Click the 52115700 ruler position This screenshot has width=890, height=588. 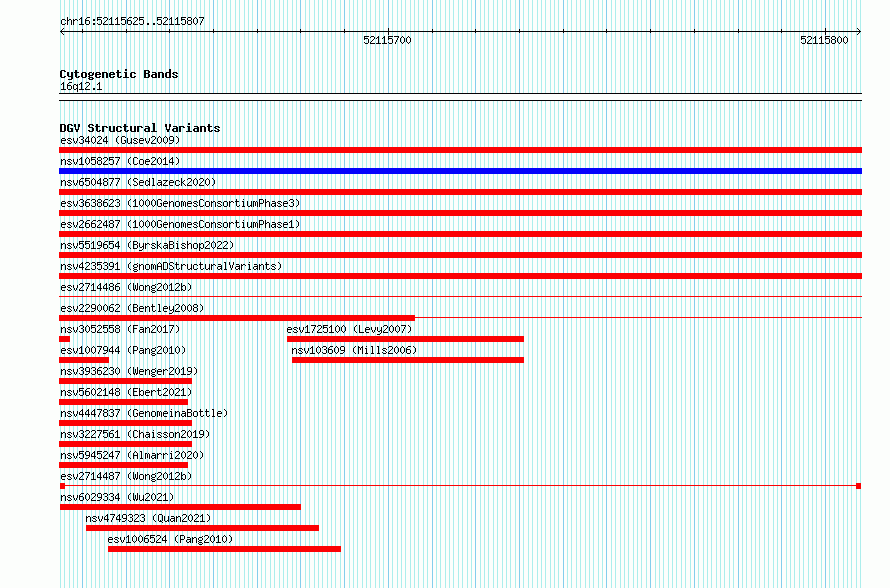387,40
